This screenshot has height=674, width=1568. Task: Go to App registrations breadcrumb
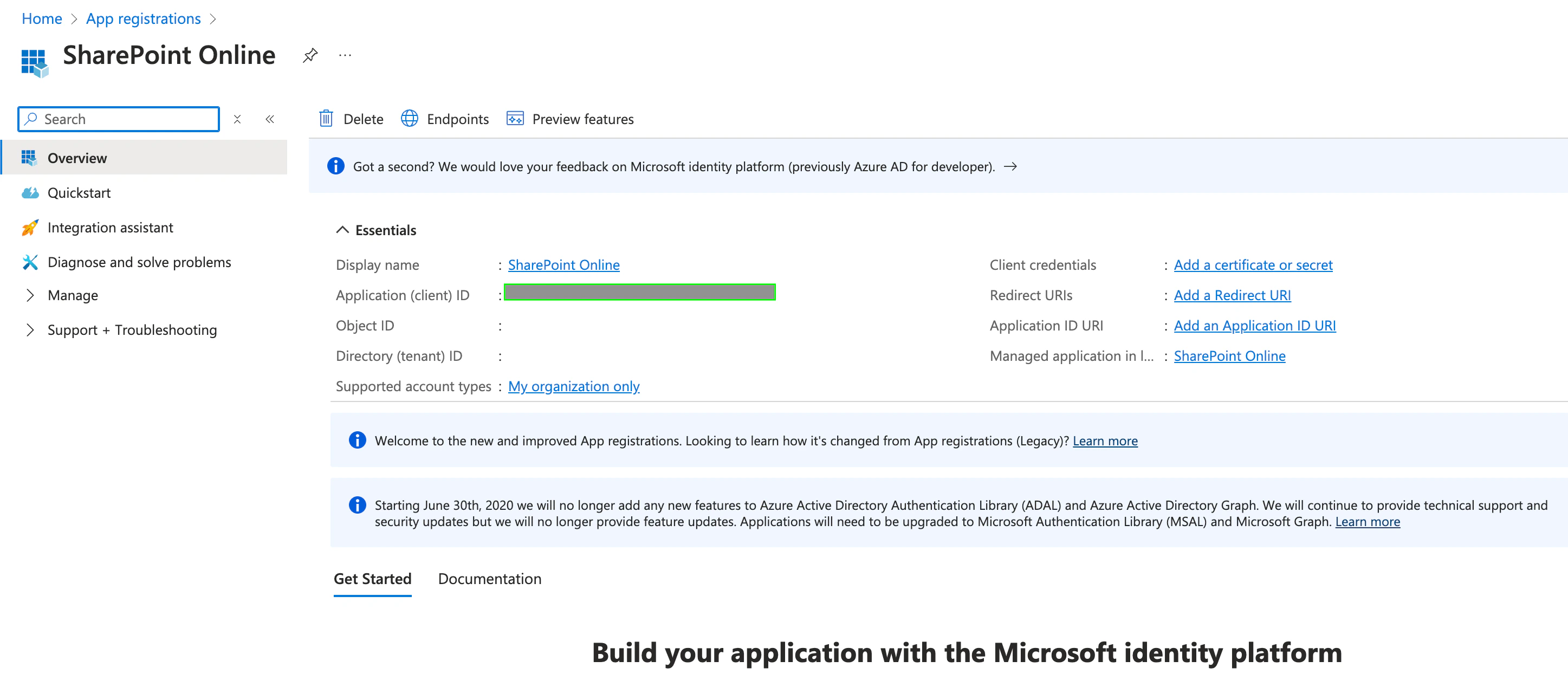coord(143,19)
